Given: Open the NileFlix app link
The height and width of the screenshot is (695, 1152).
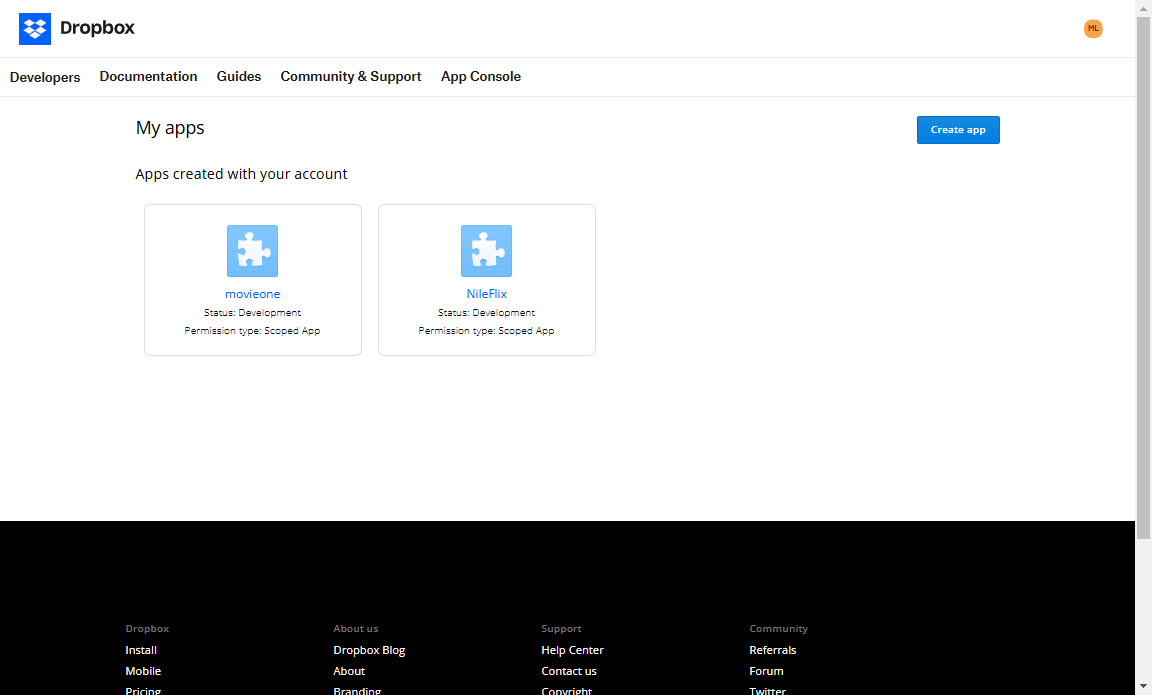Looking at the screenshot, I should (486, 294).
